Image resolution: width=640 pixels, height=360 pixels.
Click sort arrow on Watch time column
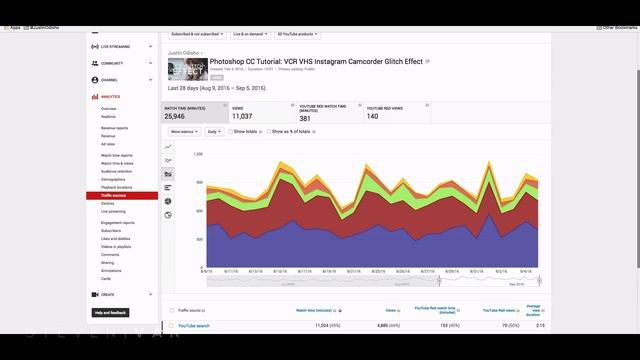click(x=340, y=311)
